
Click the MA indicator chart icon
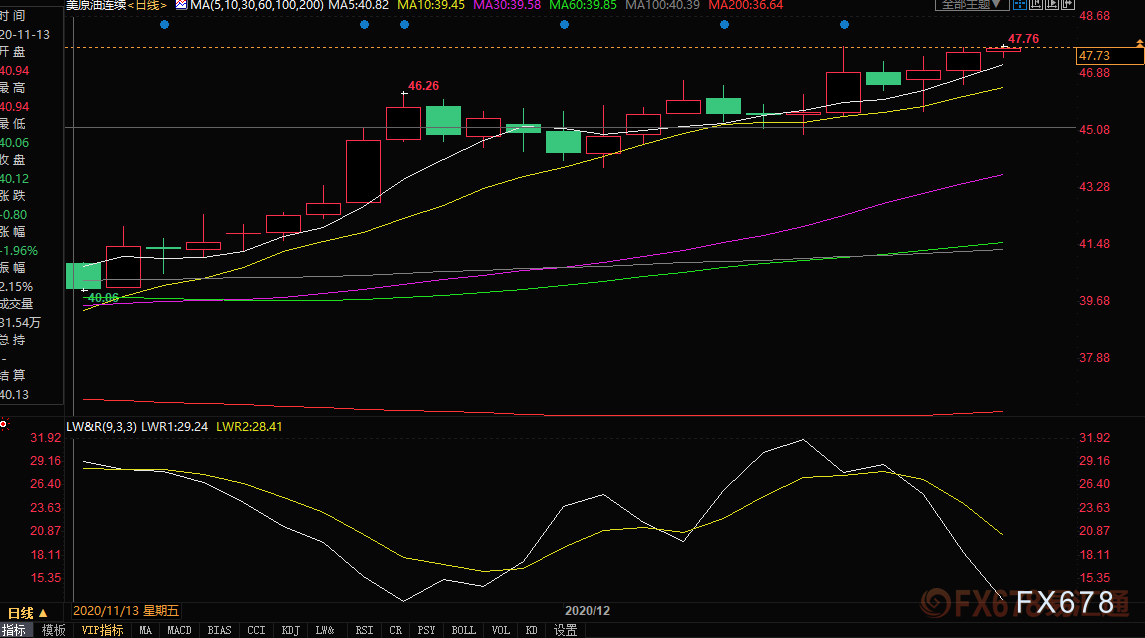pyautogui.click(x=181, y=5)
